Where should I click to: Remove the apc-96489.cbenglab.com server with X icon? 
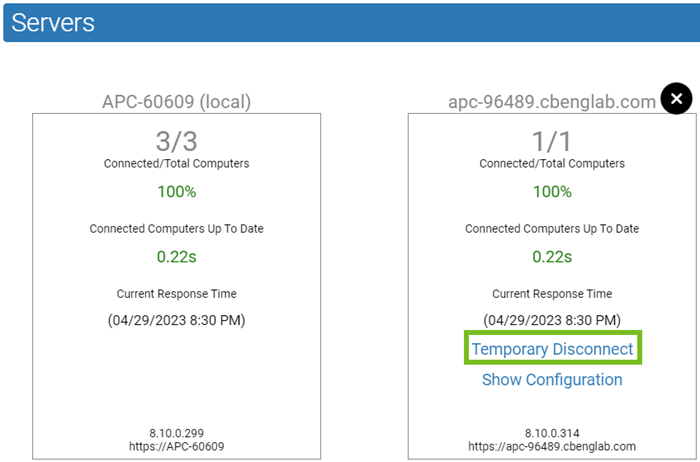pos(676,99)
